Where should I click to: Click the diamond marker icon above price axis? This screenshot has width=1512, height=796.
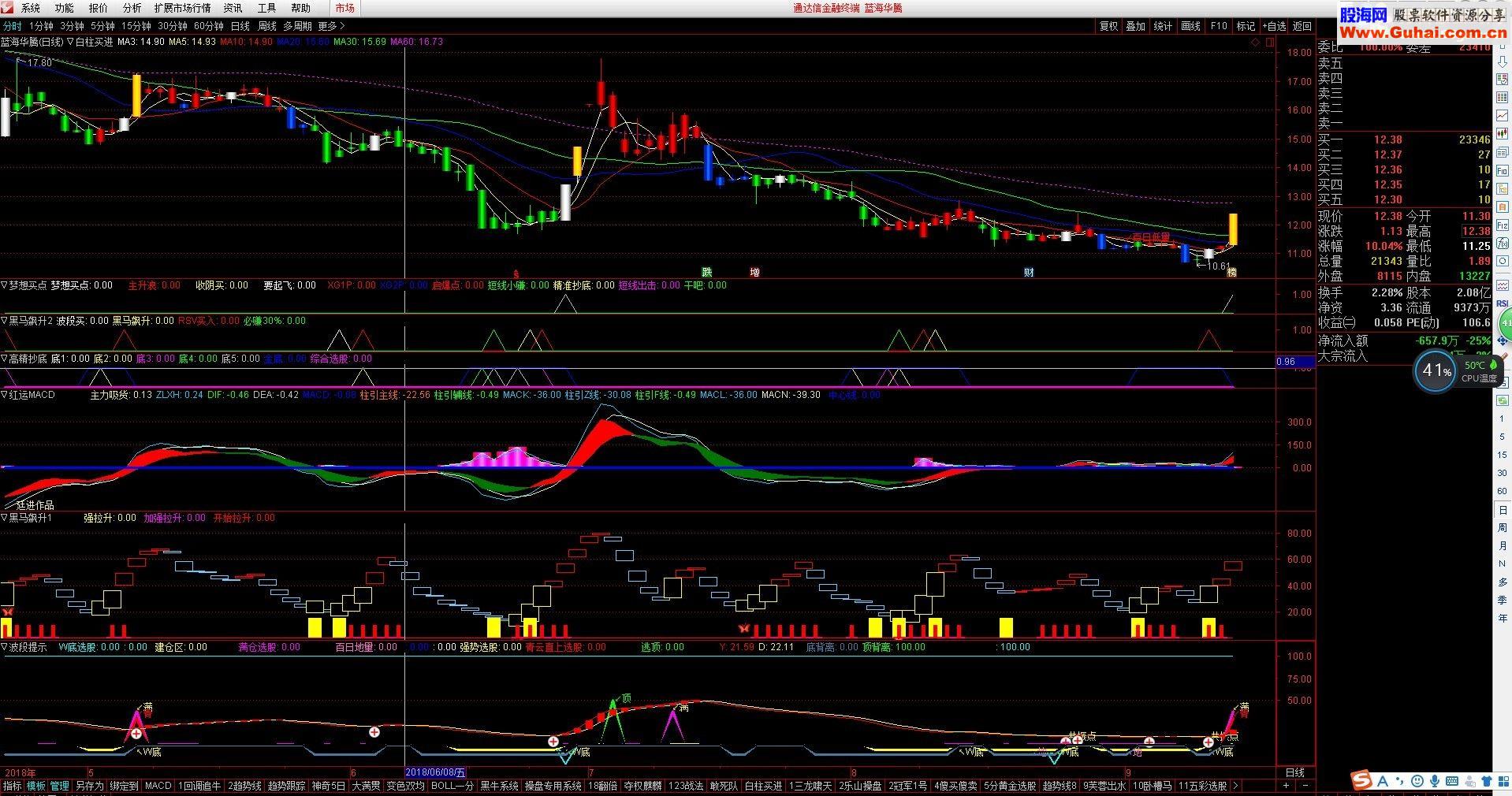pyautogui.click(x=1255, y=43)
